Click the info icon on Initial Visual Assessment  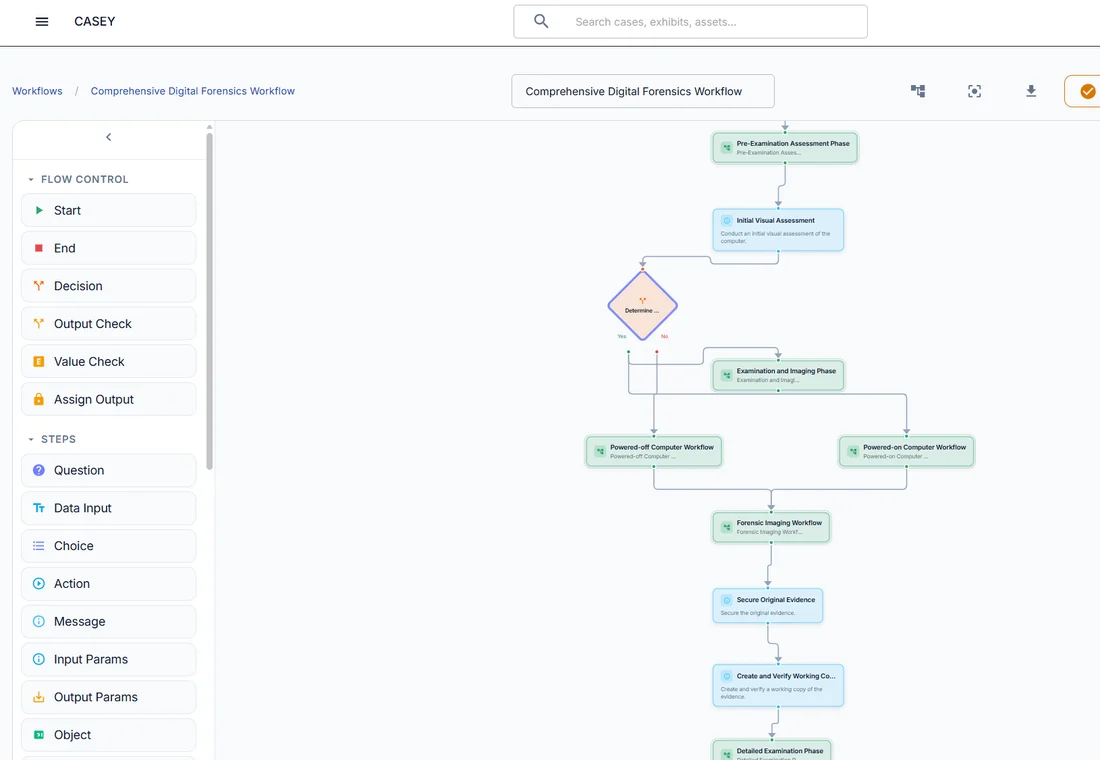[x=727, y=220]
